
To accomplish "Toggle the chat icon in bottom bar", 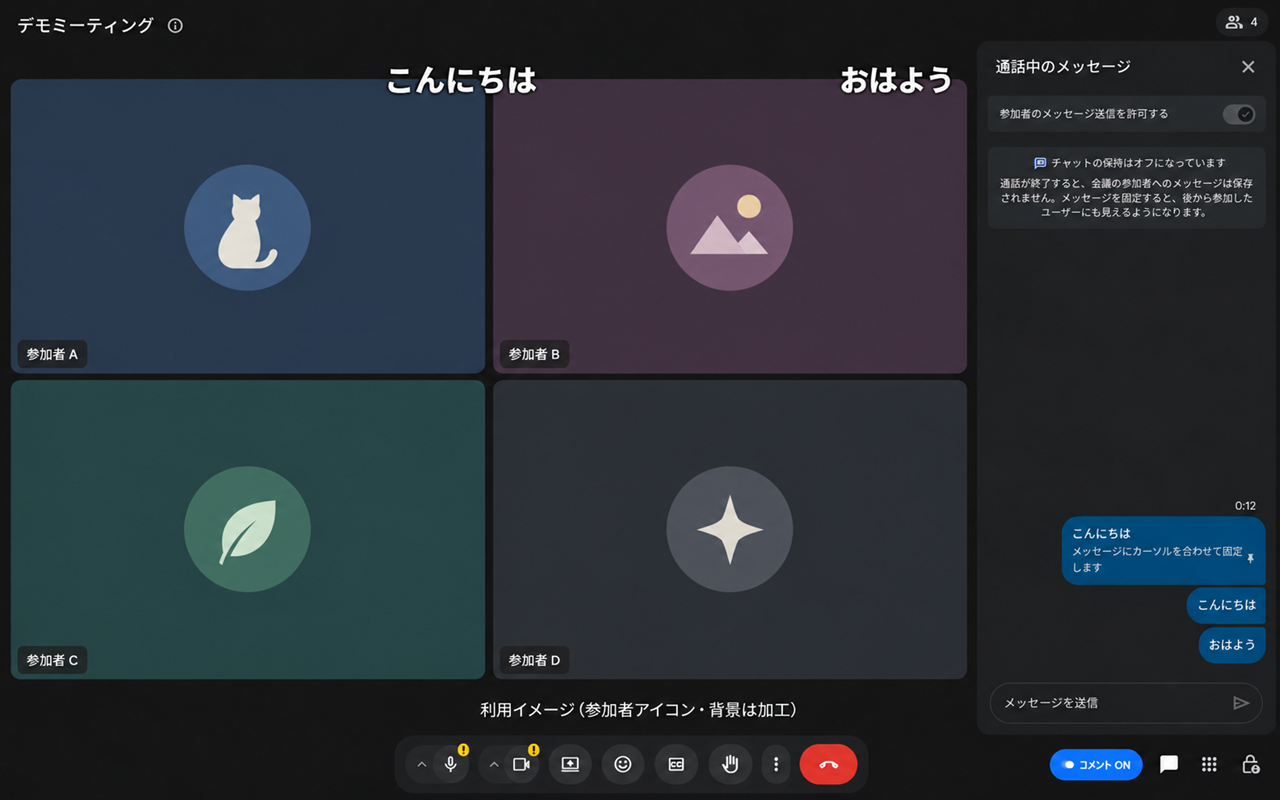I will [x=1168, y=765].
